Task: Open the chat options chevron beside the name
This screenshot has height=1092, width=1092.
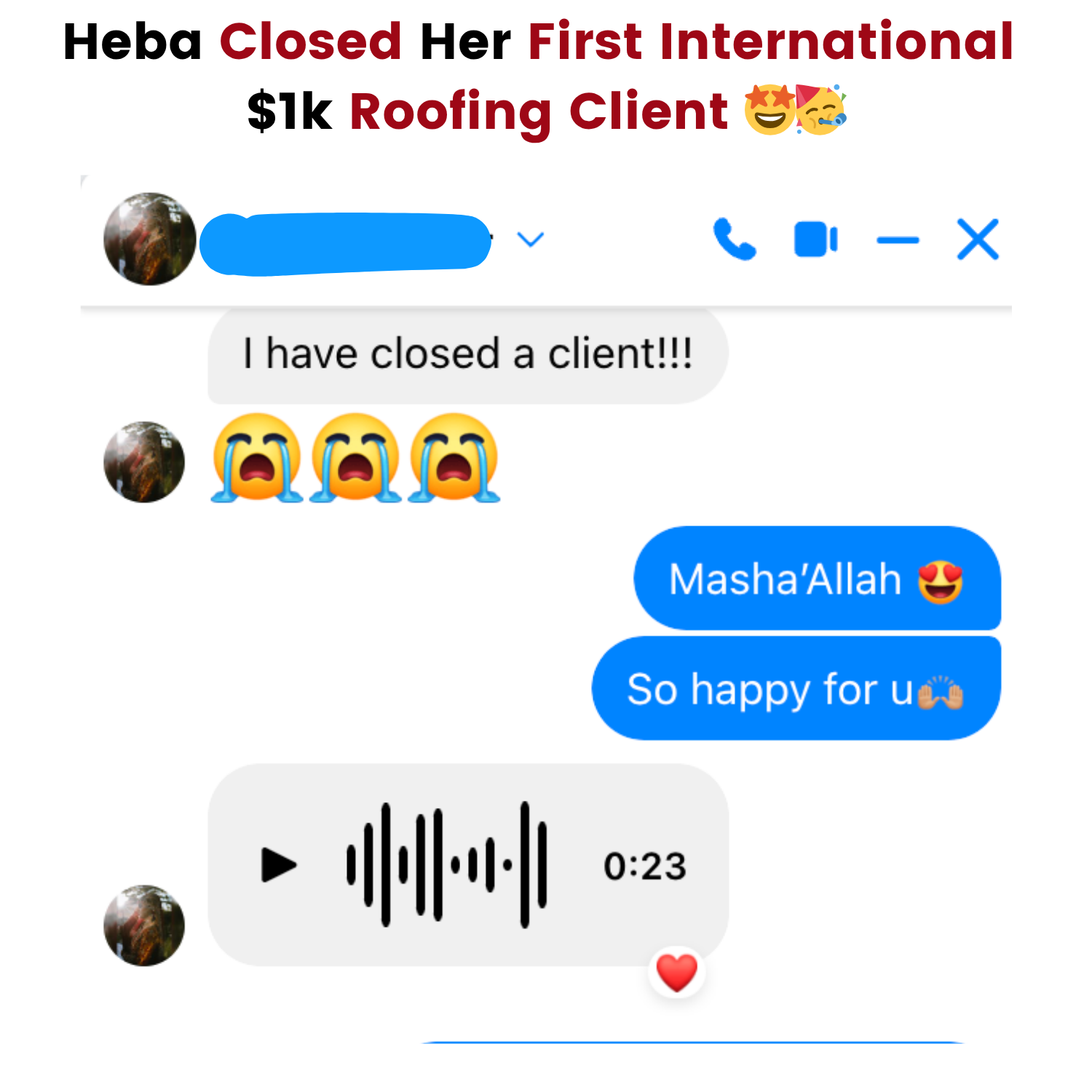Action: (530, 240)
